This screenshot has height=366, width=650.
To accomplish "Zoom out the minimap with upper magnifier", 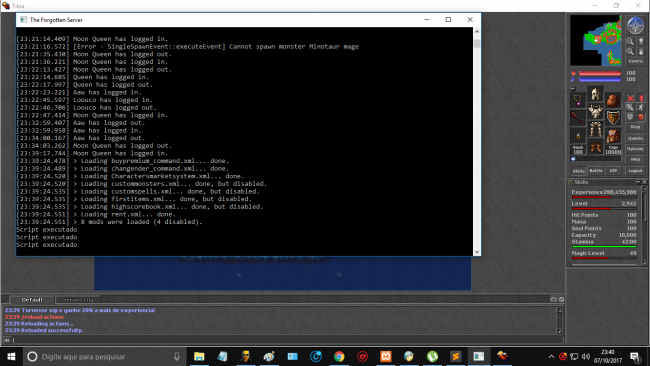I will [630, 41].
